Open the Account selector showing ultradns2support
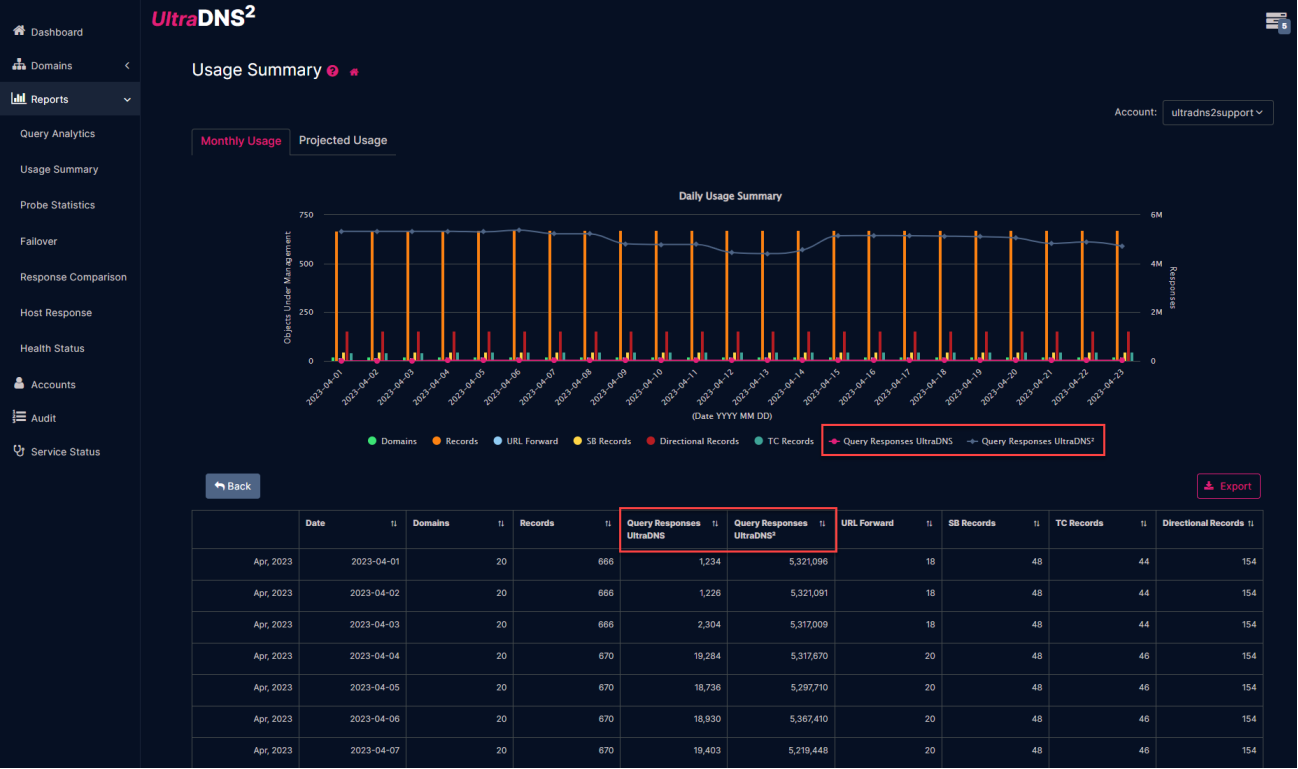This screenshot has width=1298, height=769. [x=1217, y=112]
